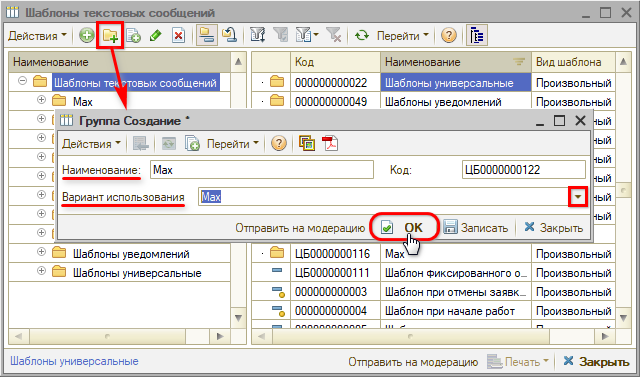Click the reread icon in the Группа dialog
The width and height of the screenshot is (640, 377).
[x=169, y=144]
